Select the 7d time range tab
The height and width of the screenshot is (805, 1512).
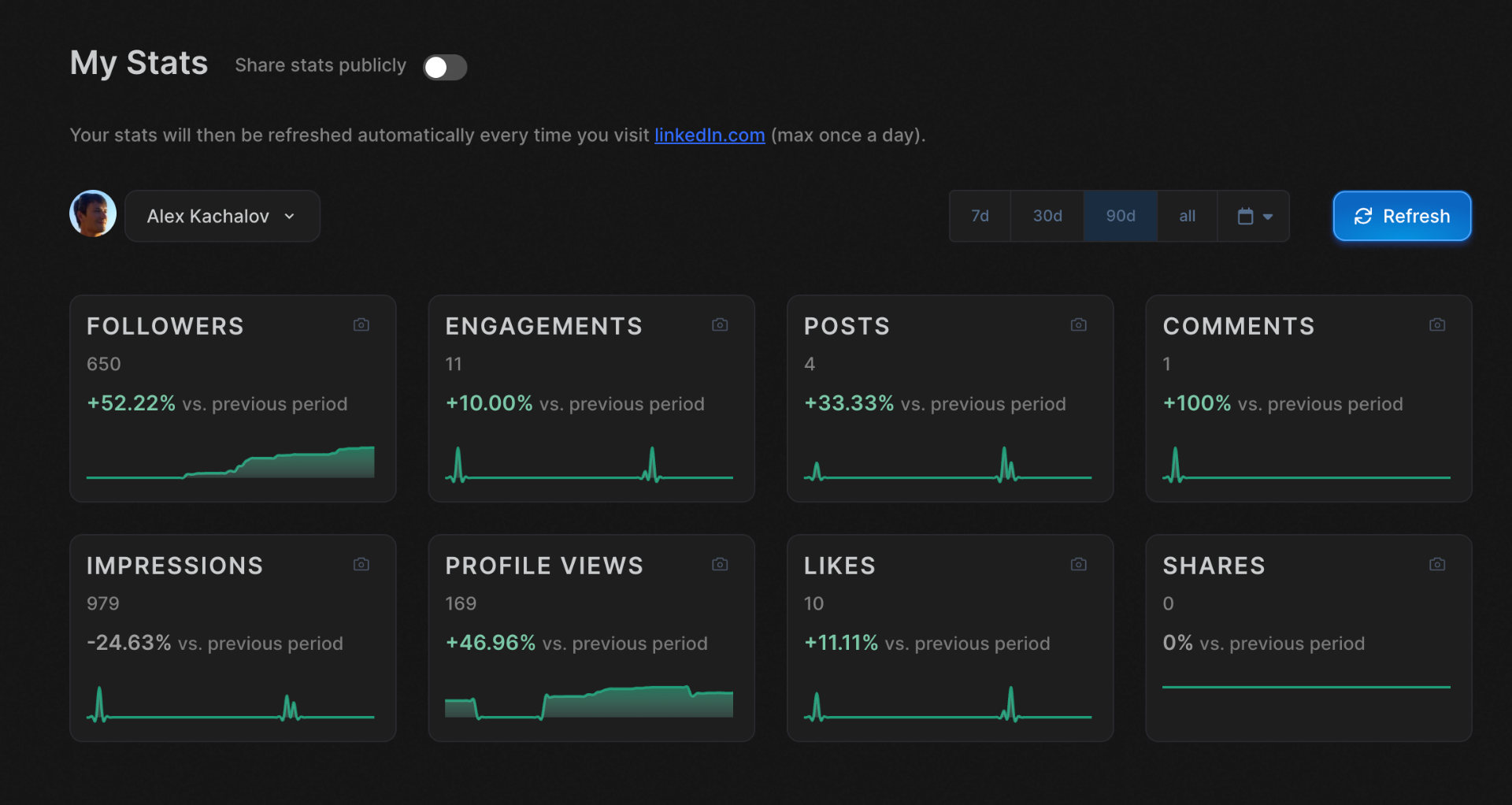point(980,216)
